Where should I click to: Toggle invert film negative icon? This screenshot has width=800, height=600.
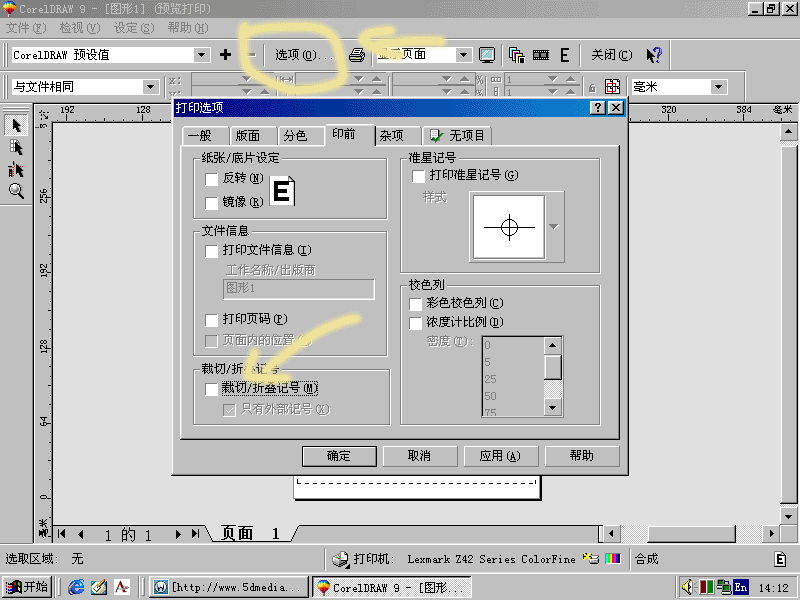pos(541,55)
